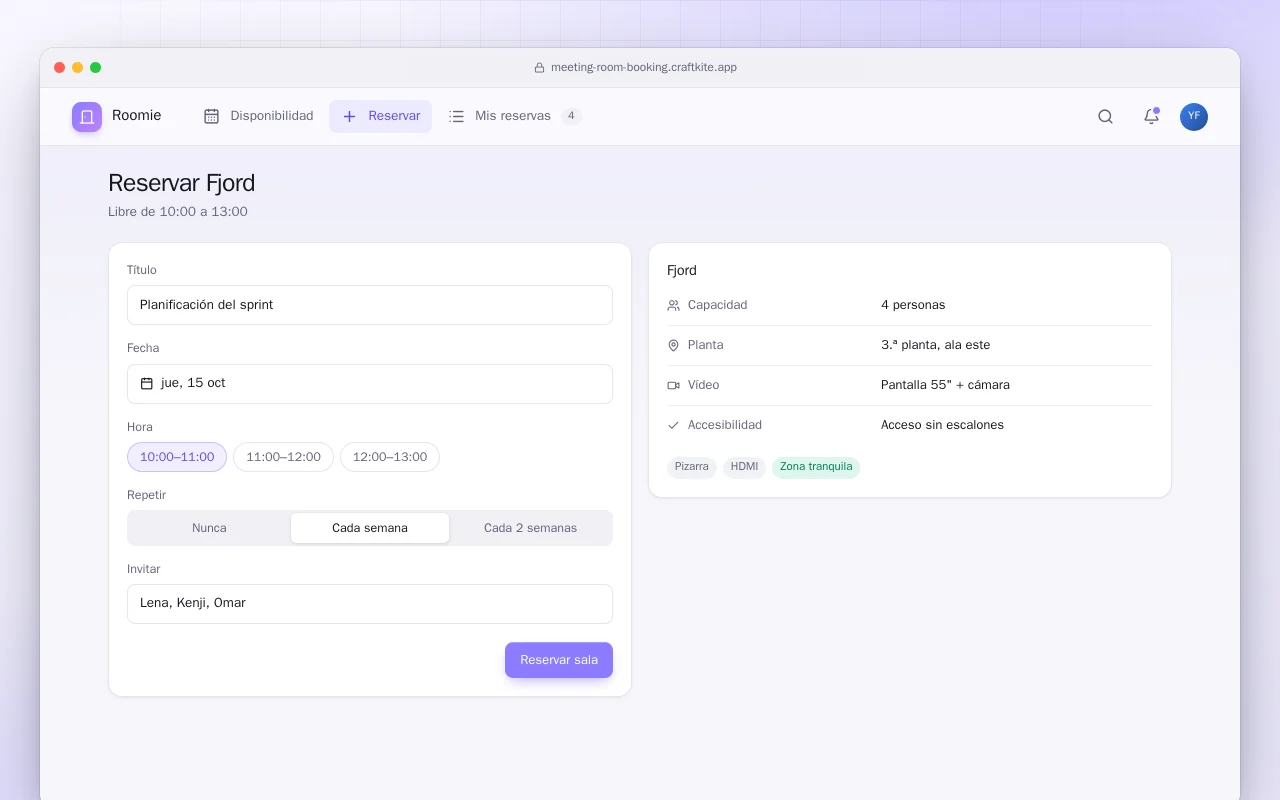Set repeat to Cada 2 semanas

tap(530, 528)
